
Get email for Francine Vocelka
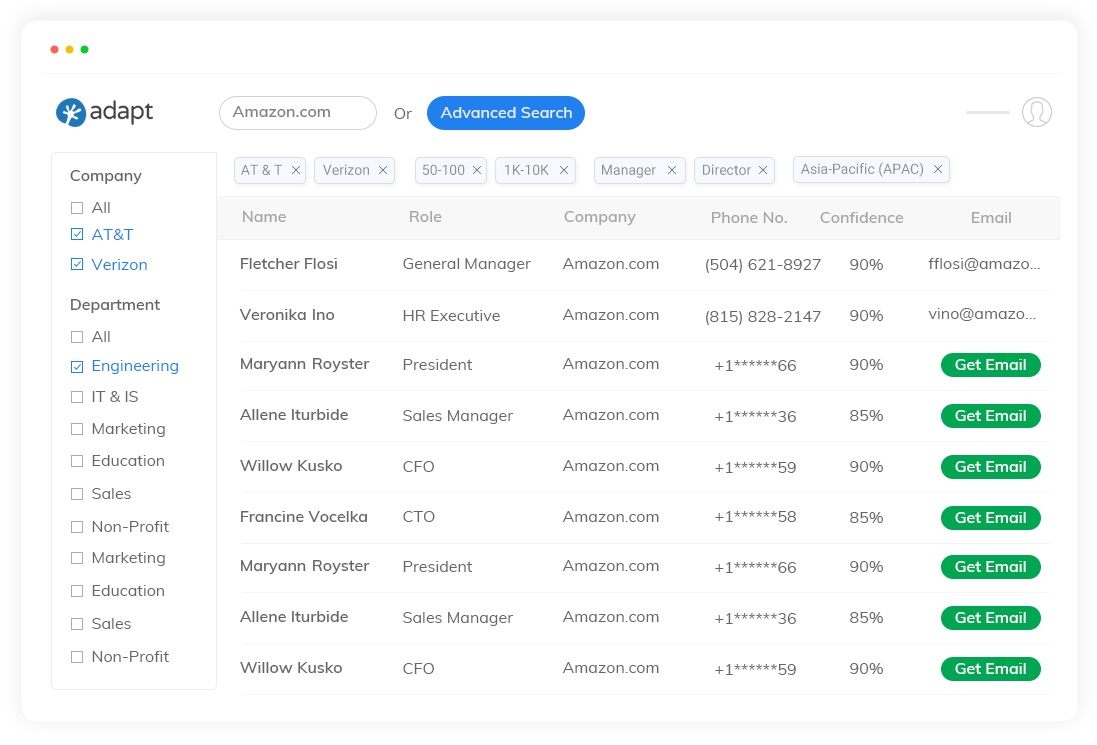coord(990,518)
